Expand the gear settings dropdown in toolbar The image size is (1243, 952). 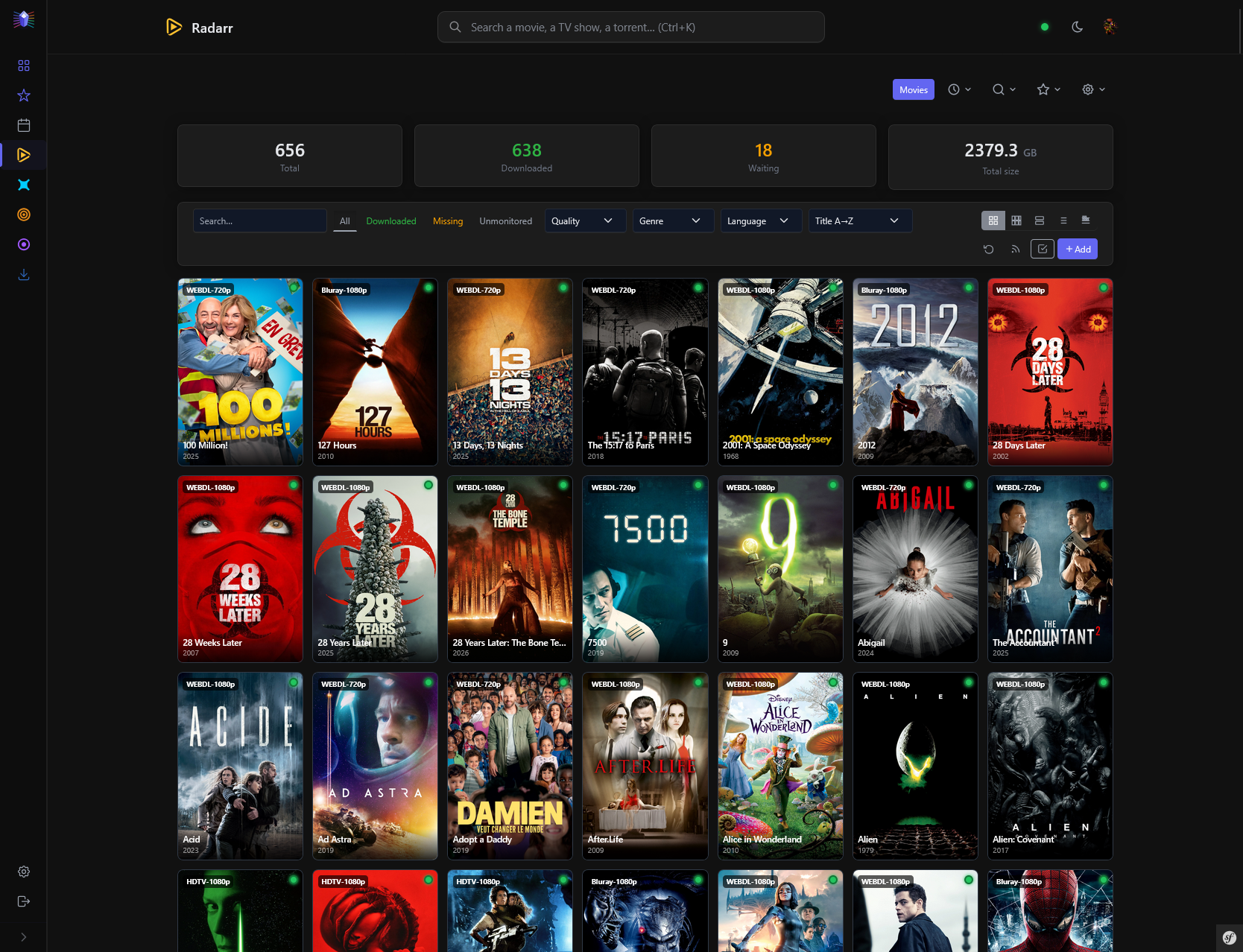(x=1094, y=89)
